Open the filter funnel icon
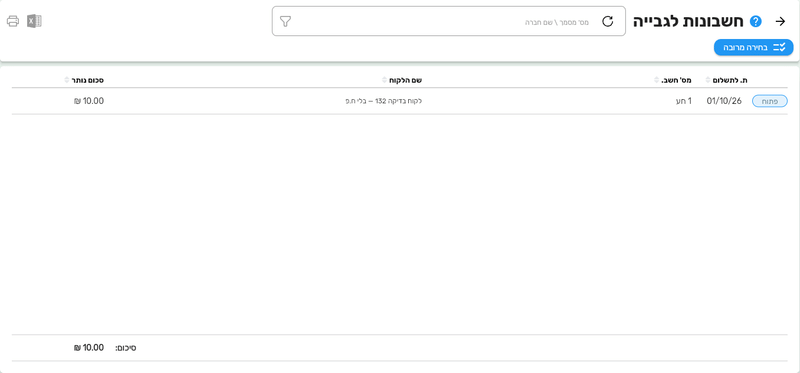The height and width of the screenshot is (373, 800). 286,21
